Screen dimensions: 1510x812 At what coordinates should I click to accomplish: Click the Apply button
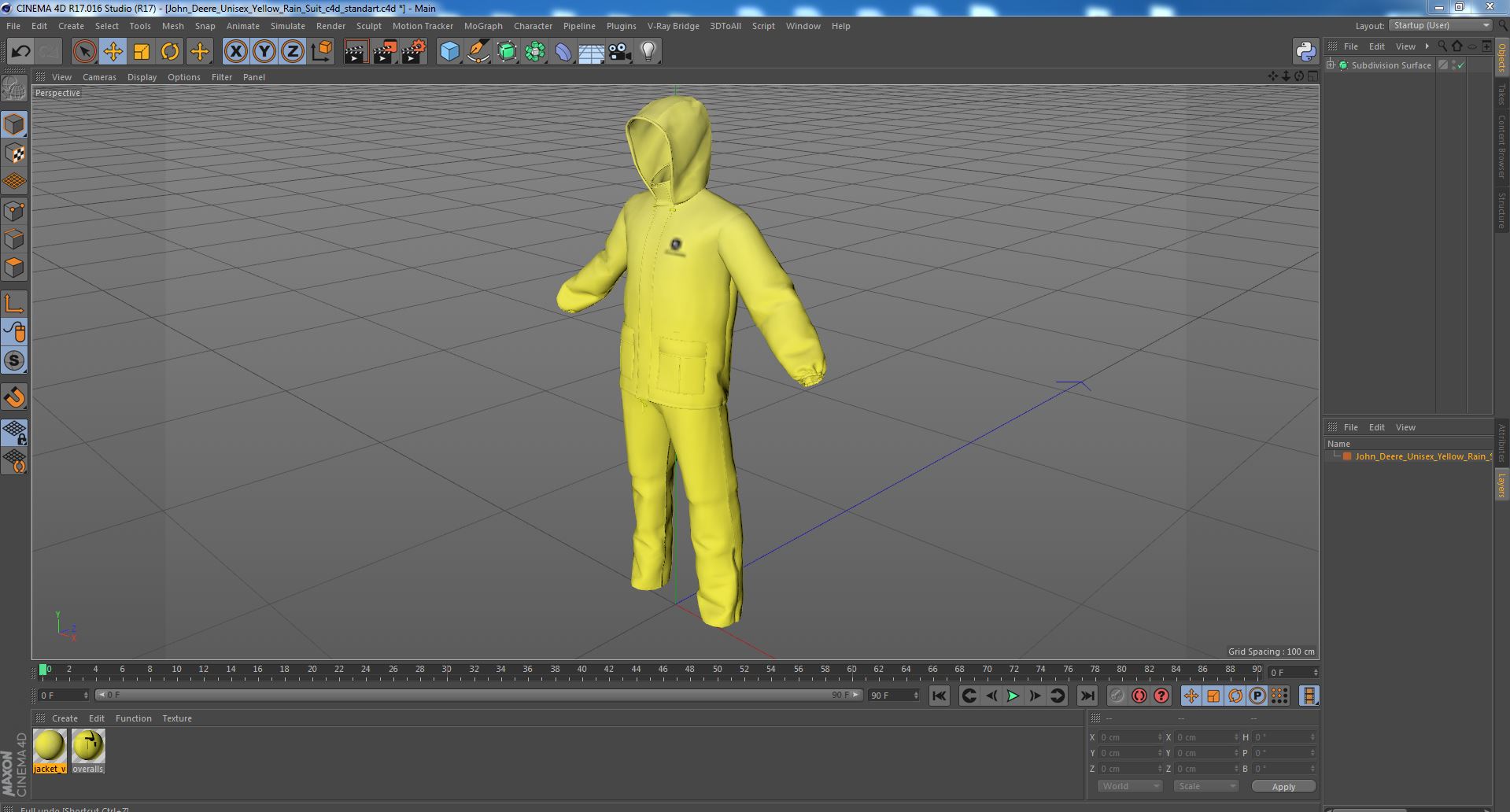[1283, 786]
